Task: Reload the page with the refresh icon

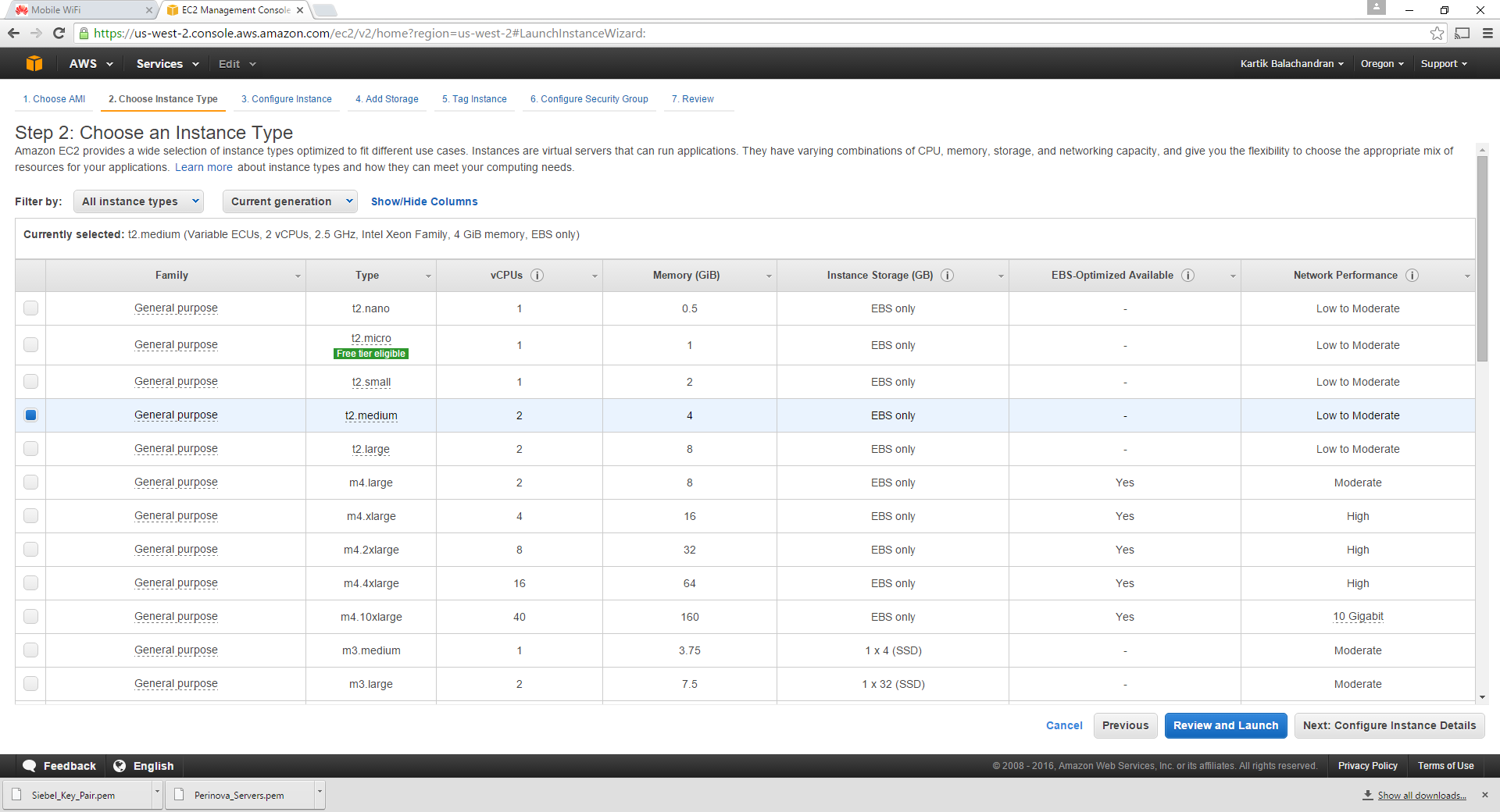Action: 59,33
